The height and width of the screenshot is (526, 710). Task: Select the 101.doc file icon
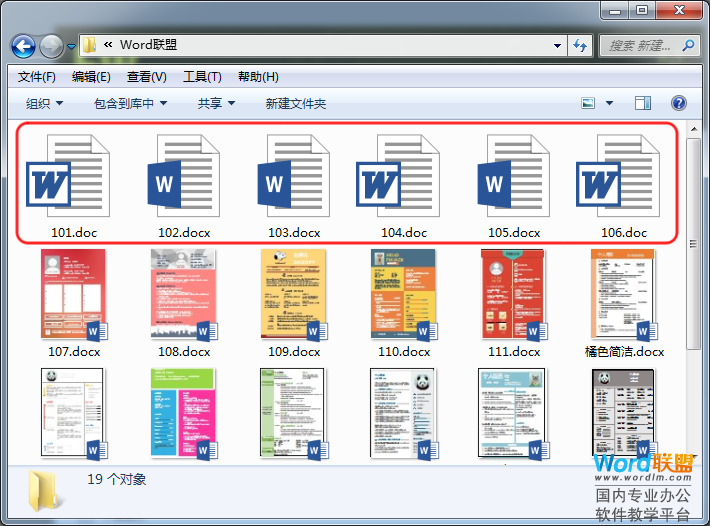pos(68,176)
